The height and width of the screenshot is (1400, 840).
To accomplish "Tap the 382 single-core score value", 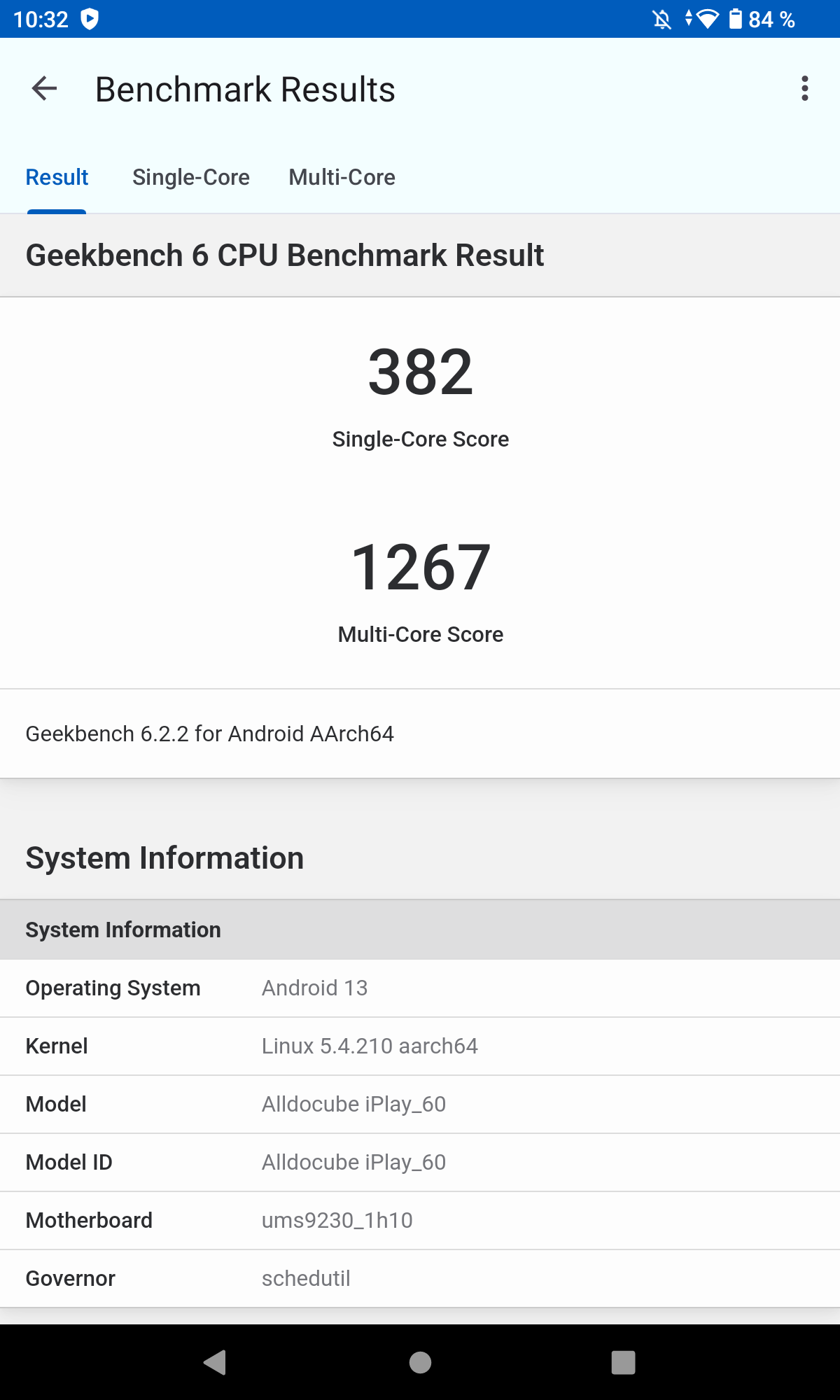I will pyautogui.click(x=421, y=372).
